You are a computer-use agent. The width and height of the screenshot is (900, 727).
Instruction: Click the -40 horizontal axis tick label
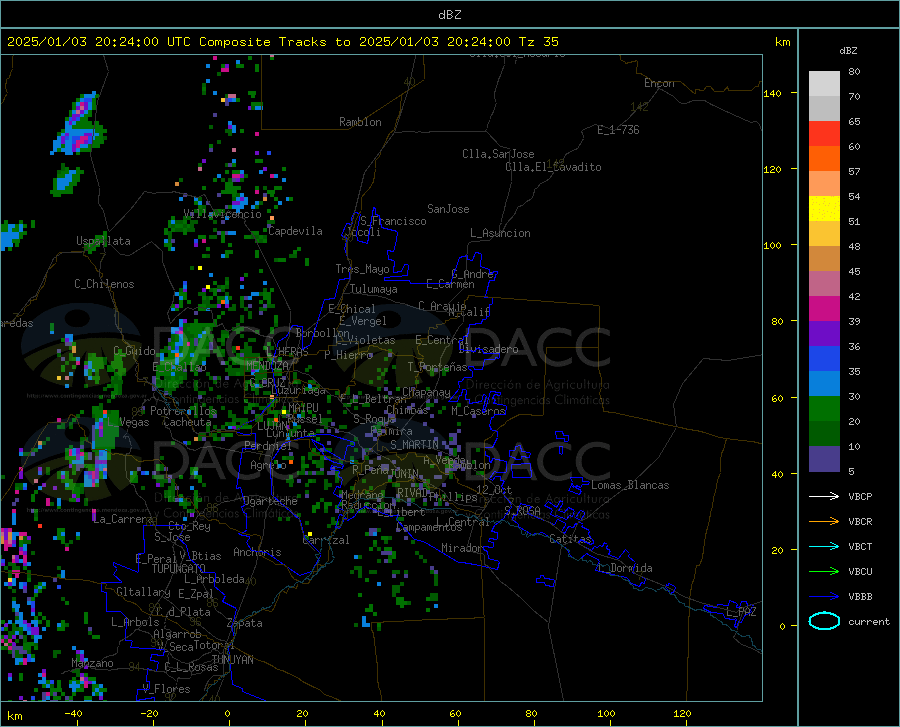pyautogui.click(x=73, y=714)
